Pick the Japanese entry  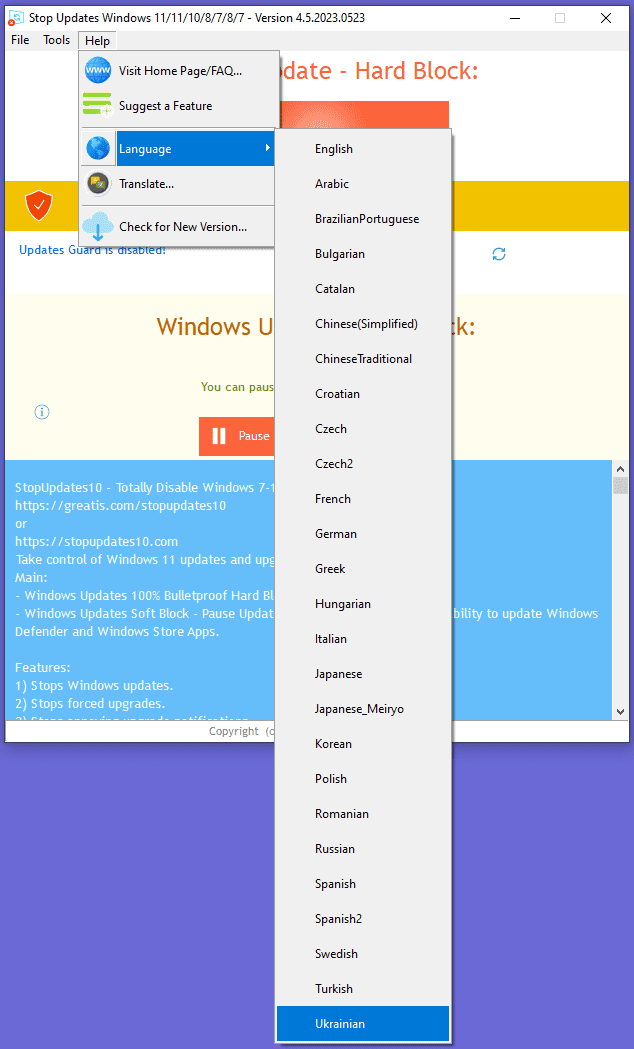(363, 674)
